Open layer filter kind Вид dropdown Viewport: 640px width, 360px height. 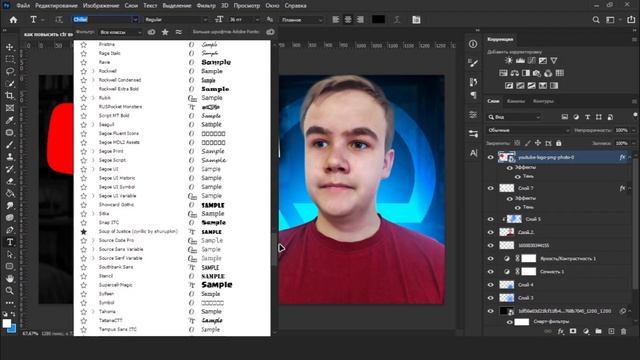tap(514, 117)
